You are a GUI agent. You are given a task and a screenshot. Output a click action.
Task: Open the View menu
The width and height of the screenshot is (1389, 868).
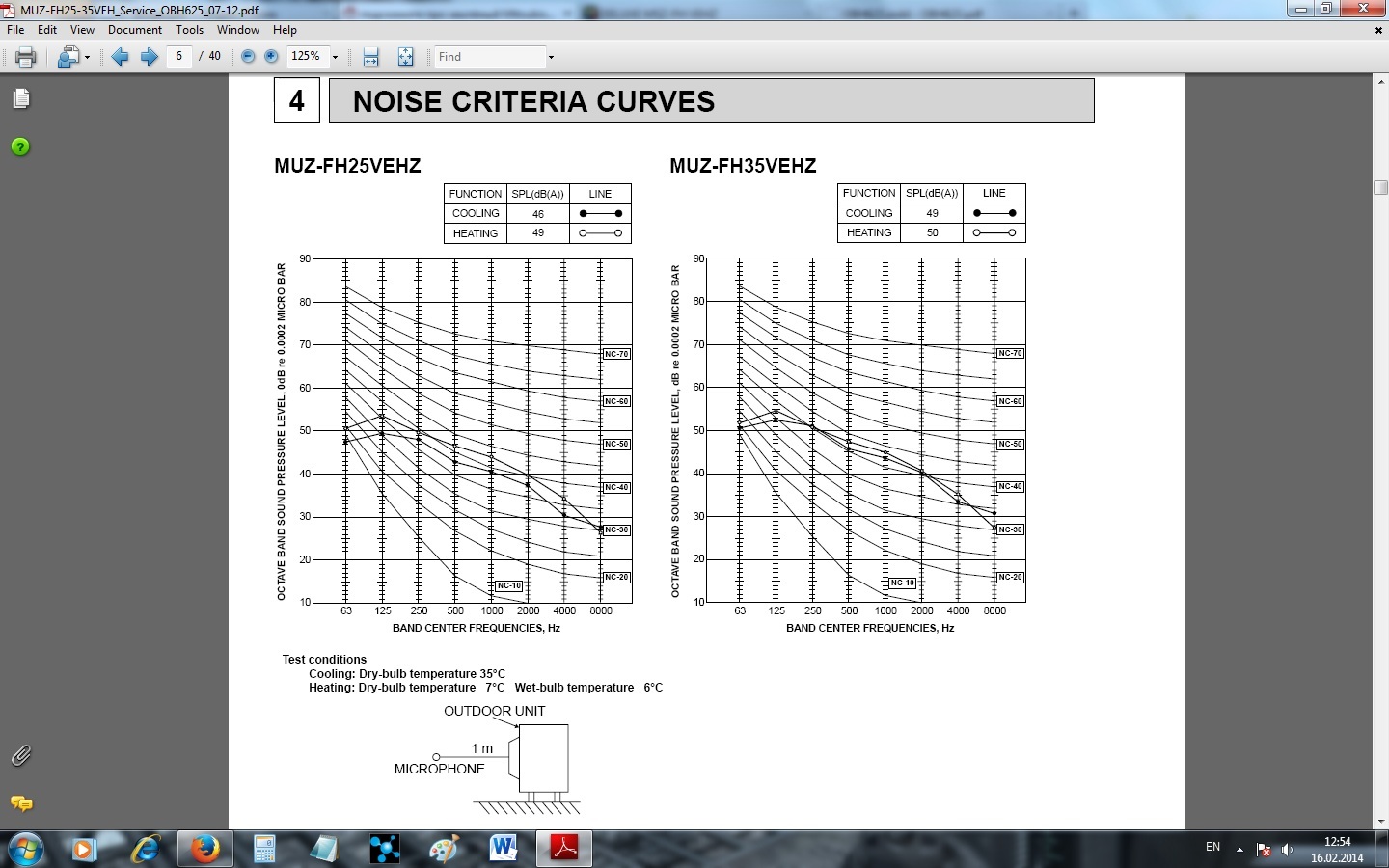click(82, 30)
